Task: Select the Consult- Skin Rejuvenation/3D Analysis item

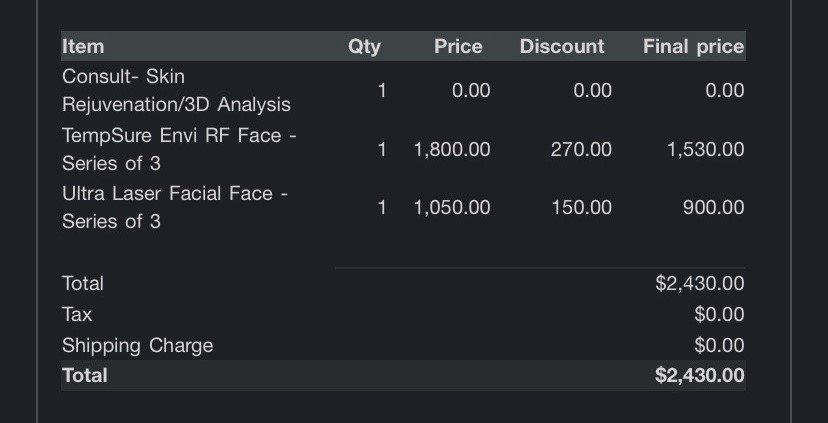Action: 176,90
